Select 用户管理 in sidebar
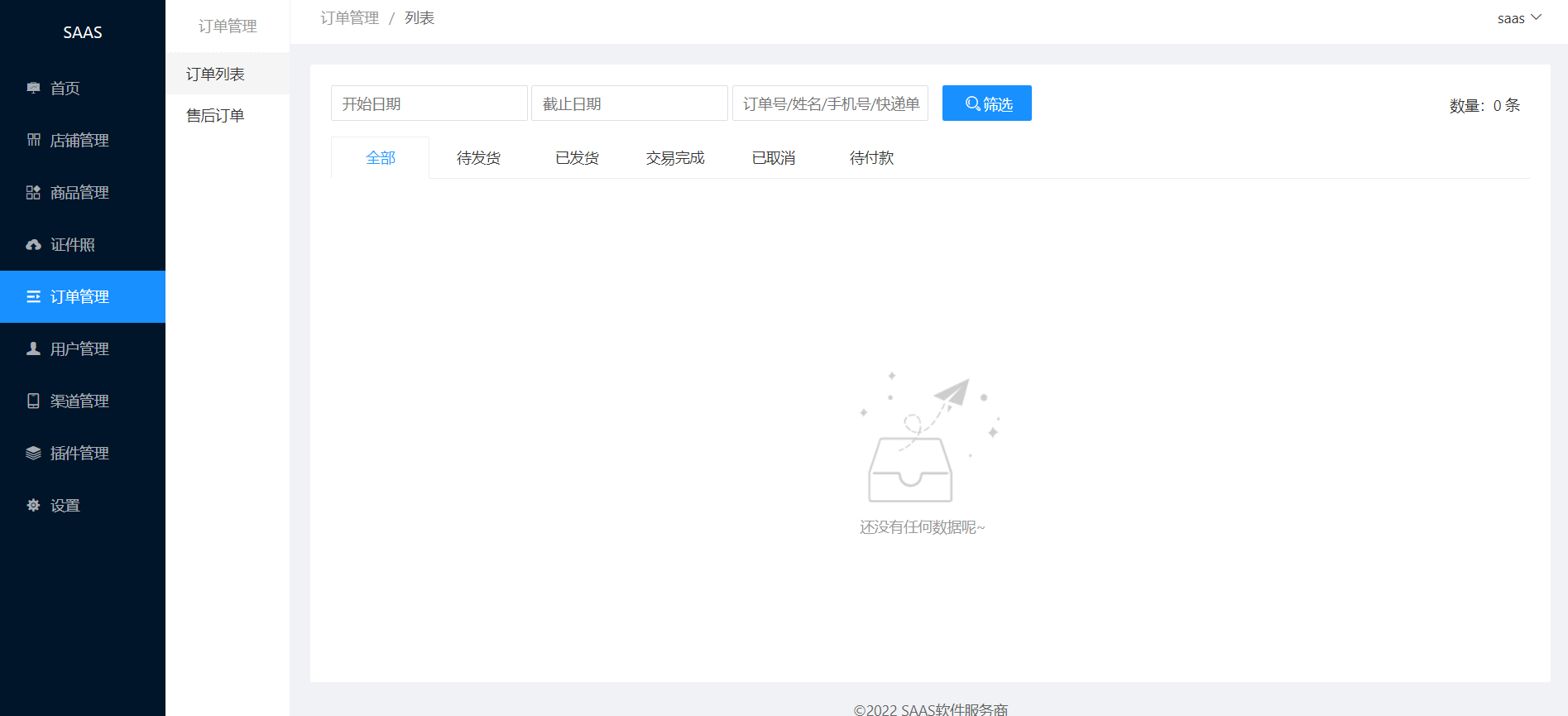Image resolution: width=1568 pixels, height=716 pixels. [83, 348]
